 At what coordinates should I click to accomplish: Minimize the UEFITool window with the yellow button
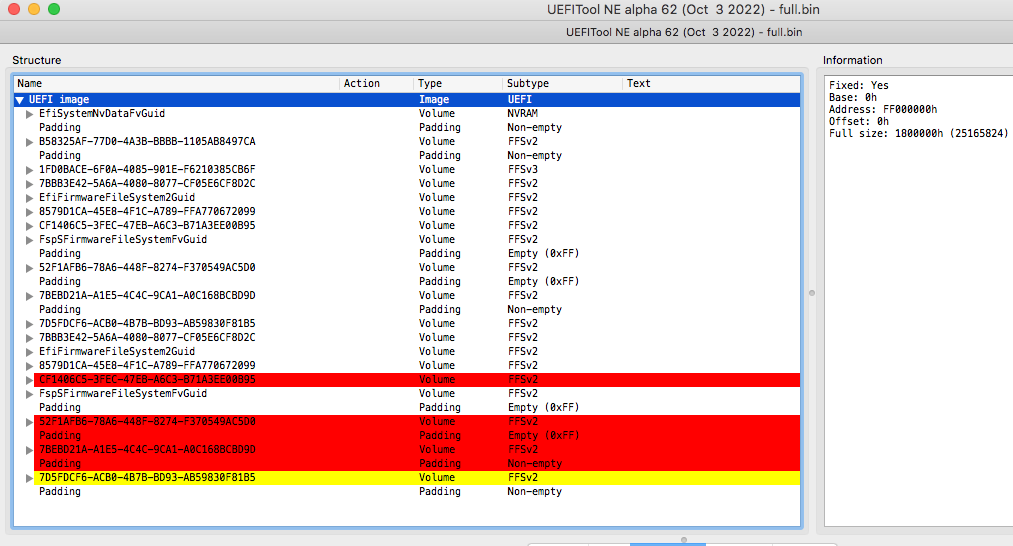click(34, 9)
